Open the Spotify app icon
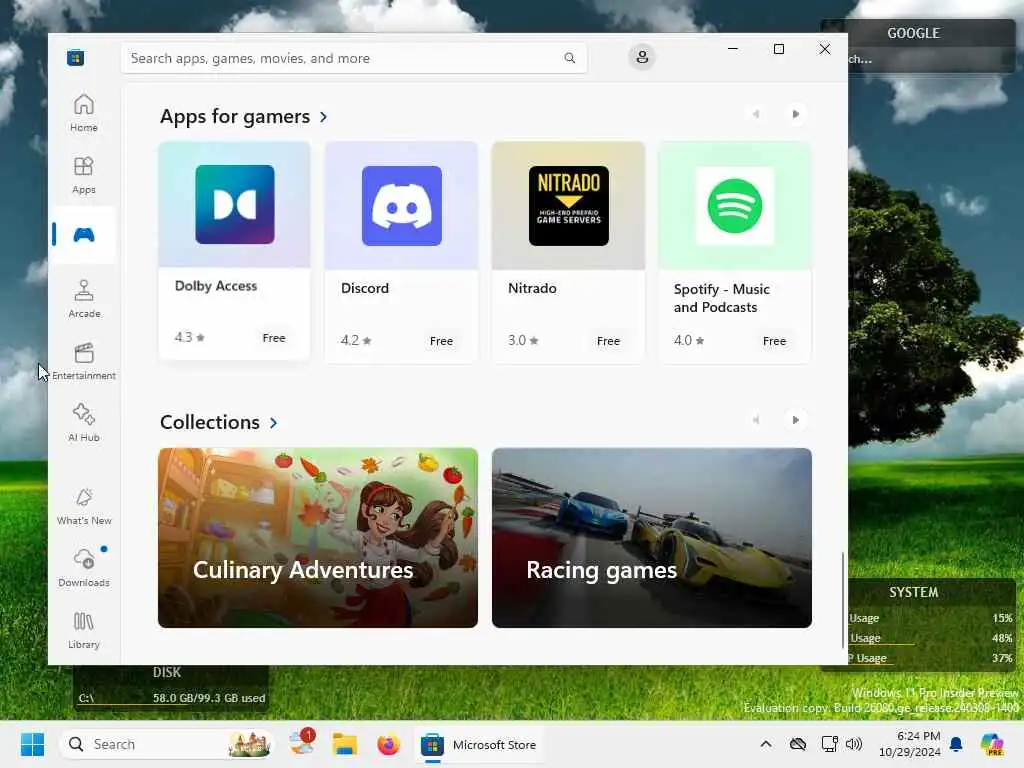 pos(735,206)
